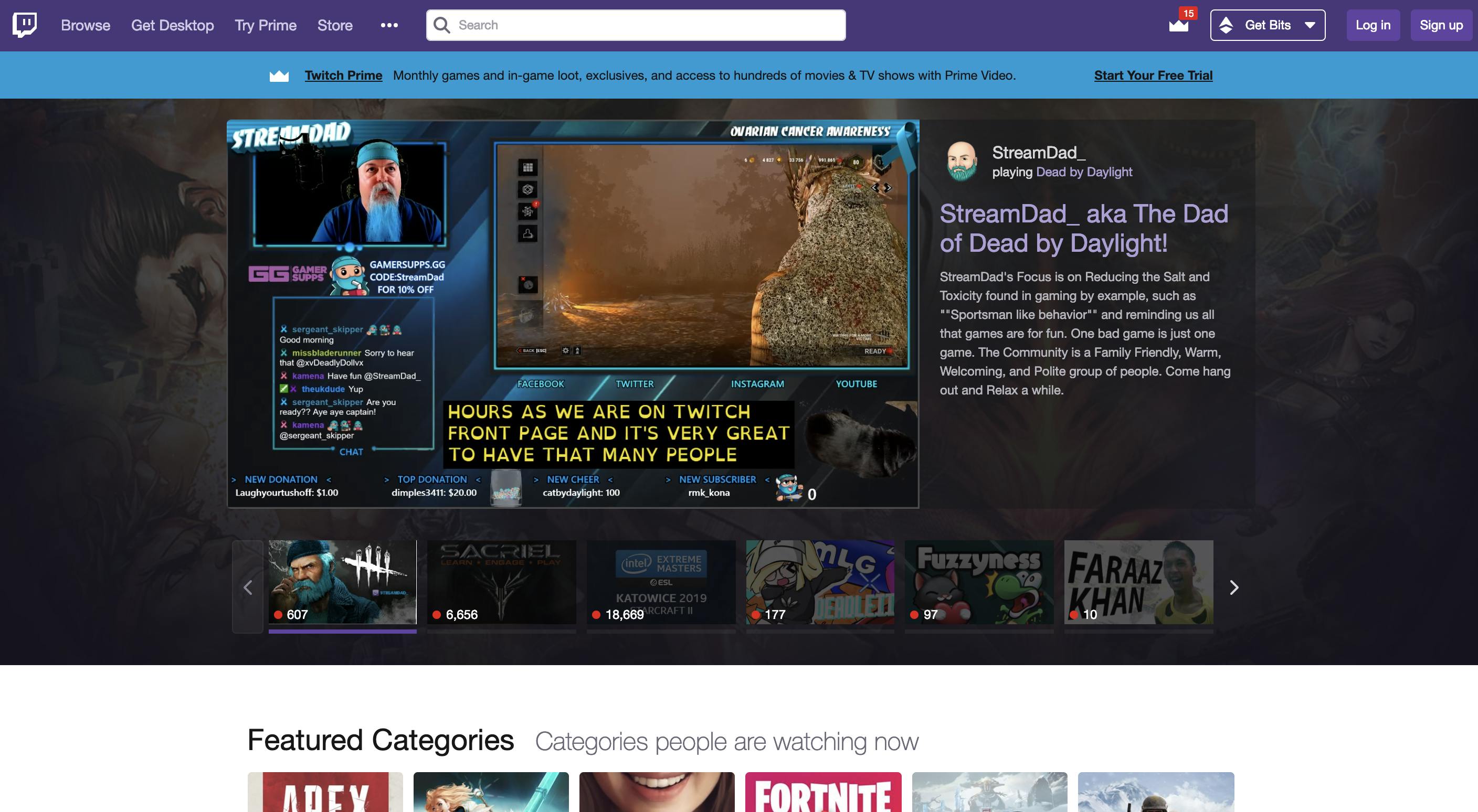This screenshot has height=812, width=1478.
Task: Open StreamDad_ channel avatar
Action: point(962,162)
